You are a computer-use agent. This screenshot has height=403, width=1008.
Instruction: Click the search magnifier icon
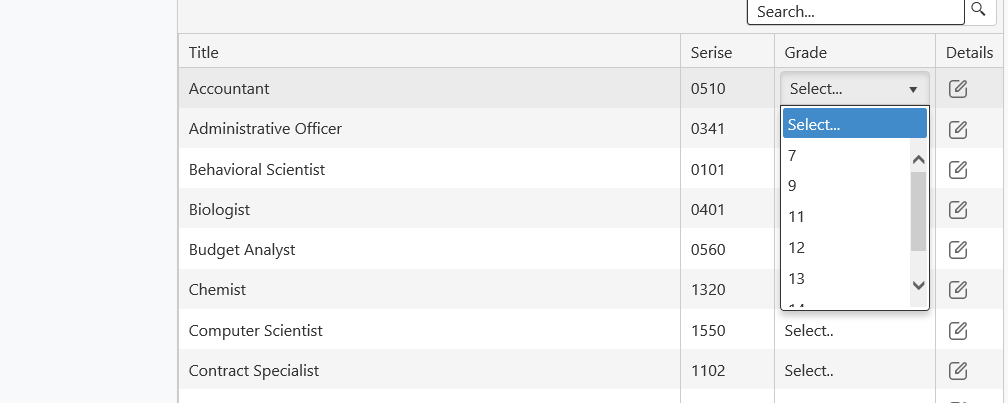[978, 10]
